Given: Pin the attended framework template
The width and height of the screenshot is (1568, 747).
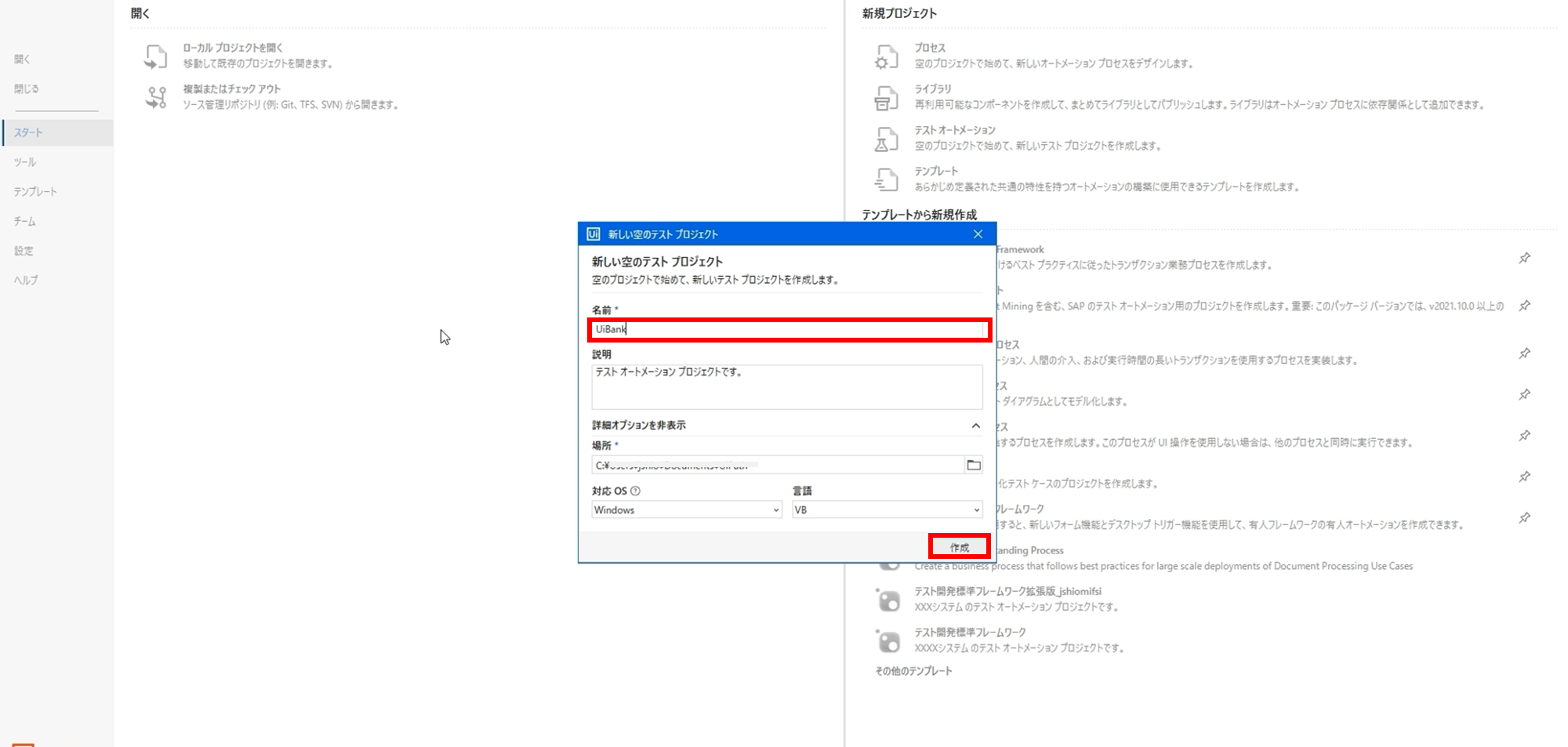Looking at the screenshot, I should [1524, 517].
